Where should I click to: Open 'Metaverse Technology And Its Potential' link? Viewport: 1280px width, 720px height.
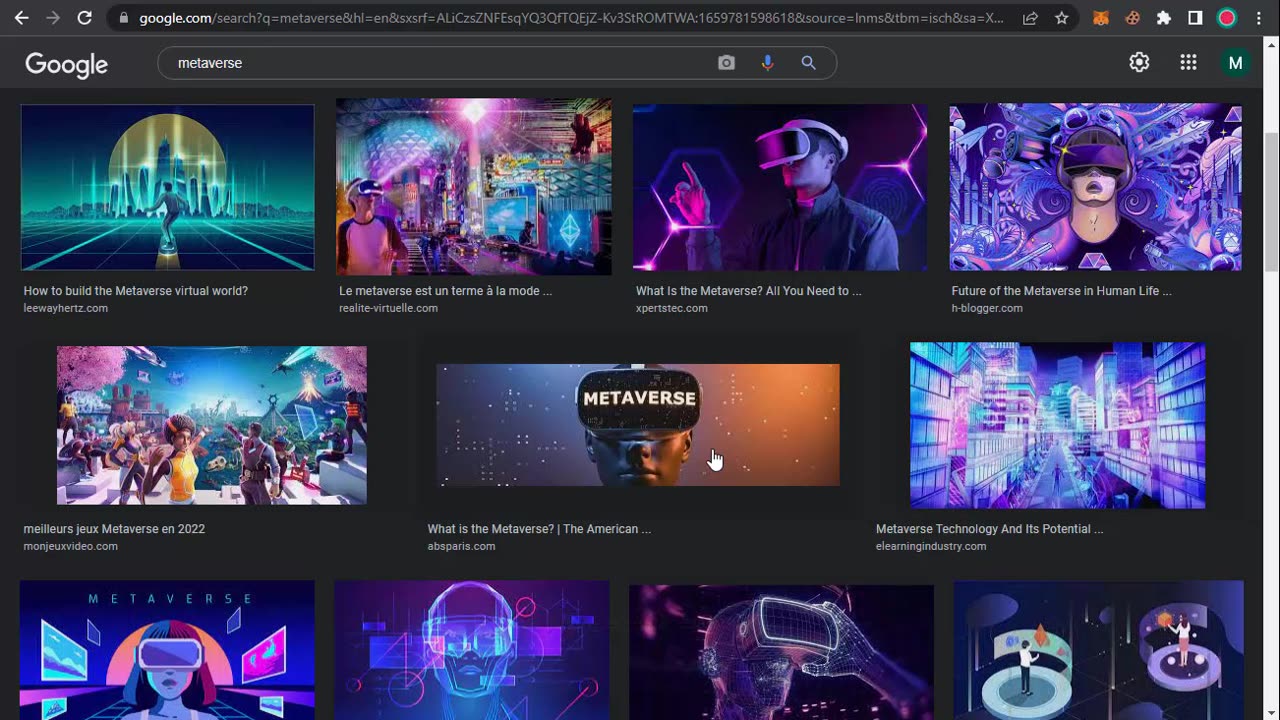coord(990,529)
